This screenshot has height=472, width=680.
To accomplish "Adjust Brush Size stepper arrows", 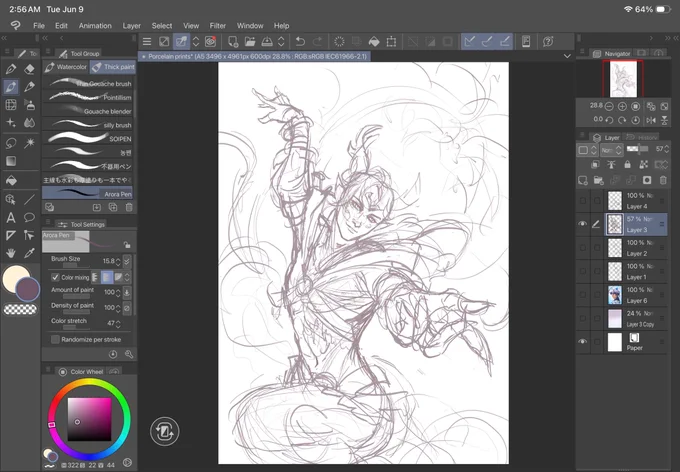I will pos(118,261).
